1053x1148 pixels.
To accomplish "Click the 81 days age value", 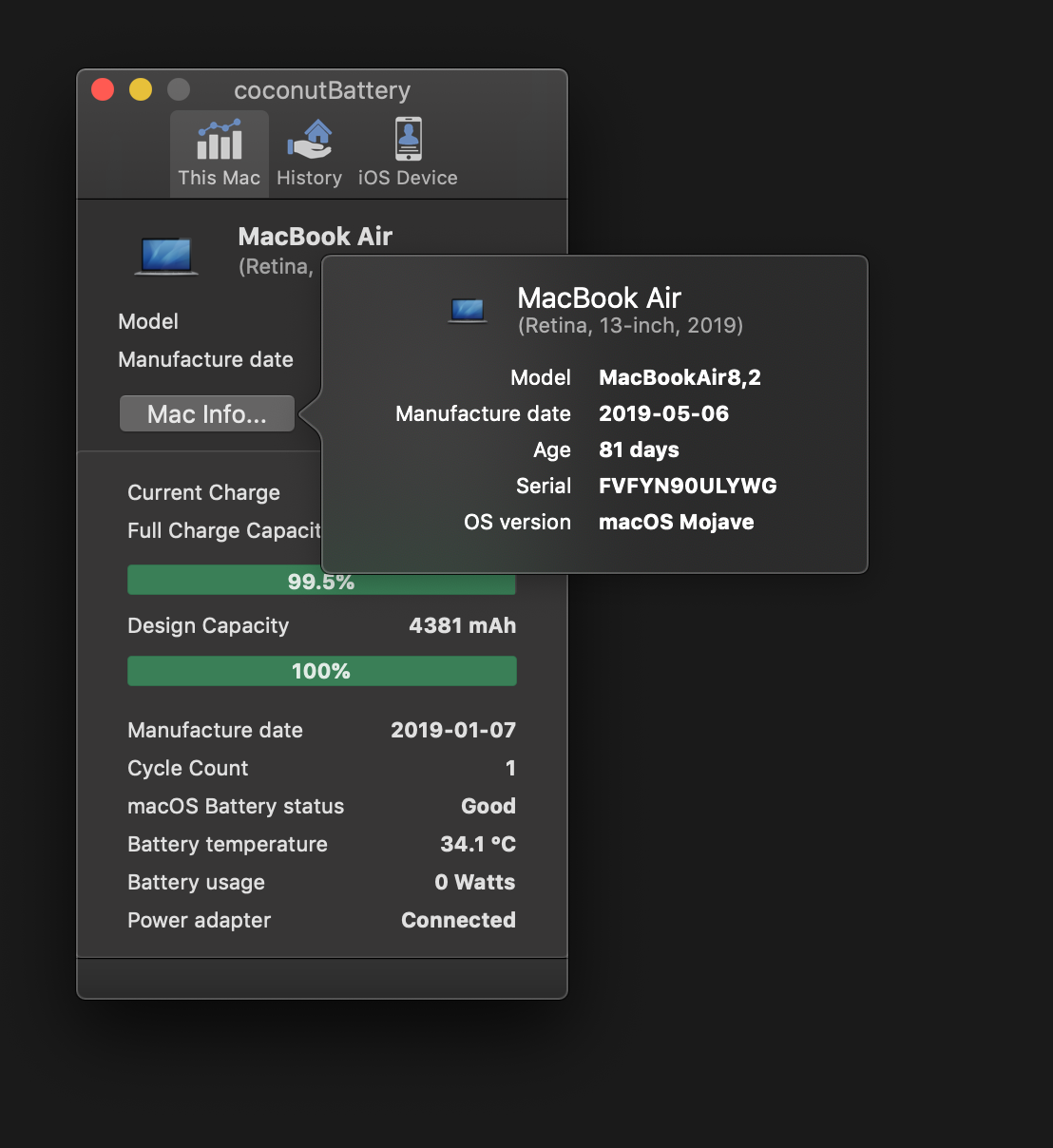I will pyautogui.click(x=639, y=450).
